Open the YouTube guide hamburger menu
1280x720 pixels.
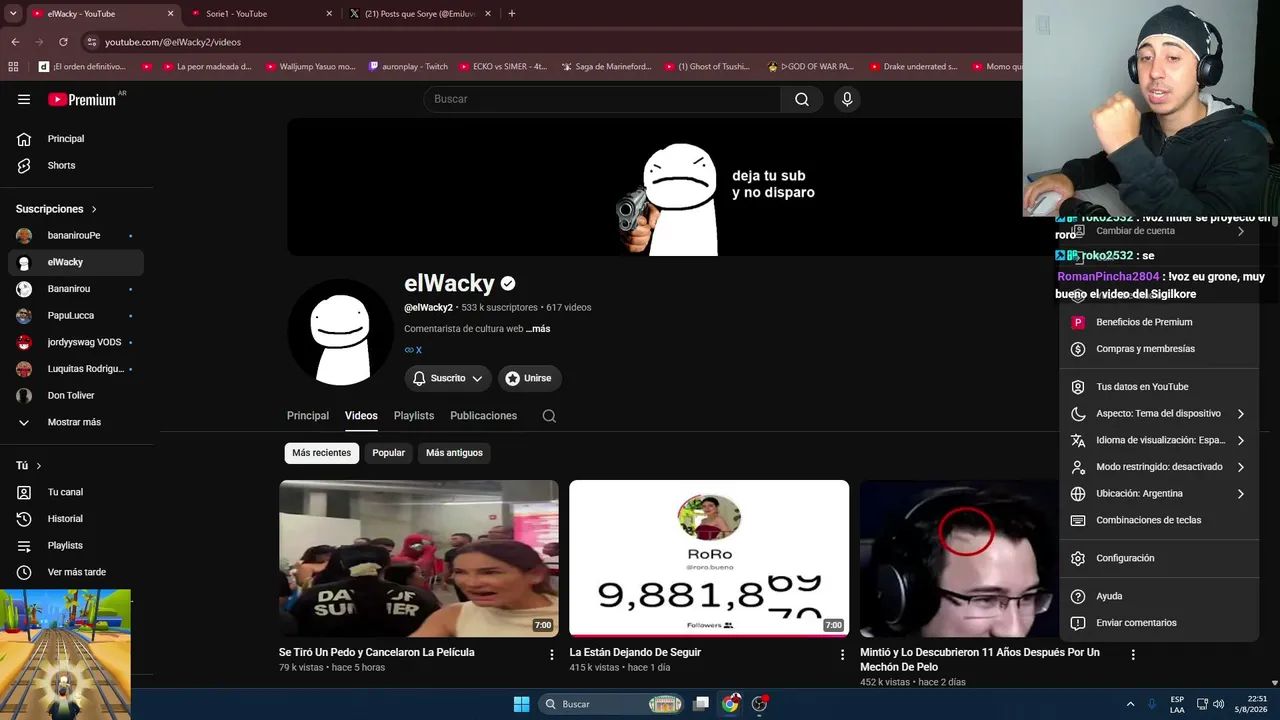24,99
